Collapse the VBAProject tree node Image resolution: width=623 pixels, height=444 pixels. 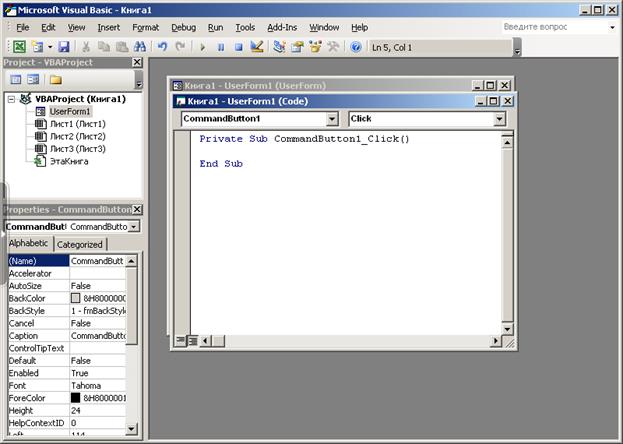pyautogui.click(x=11, y=100)
